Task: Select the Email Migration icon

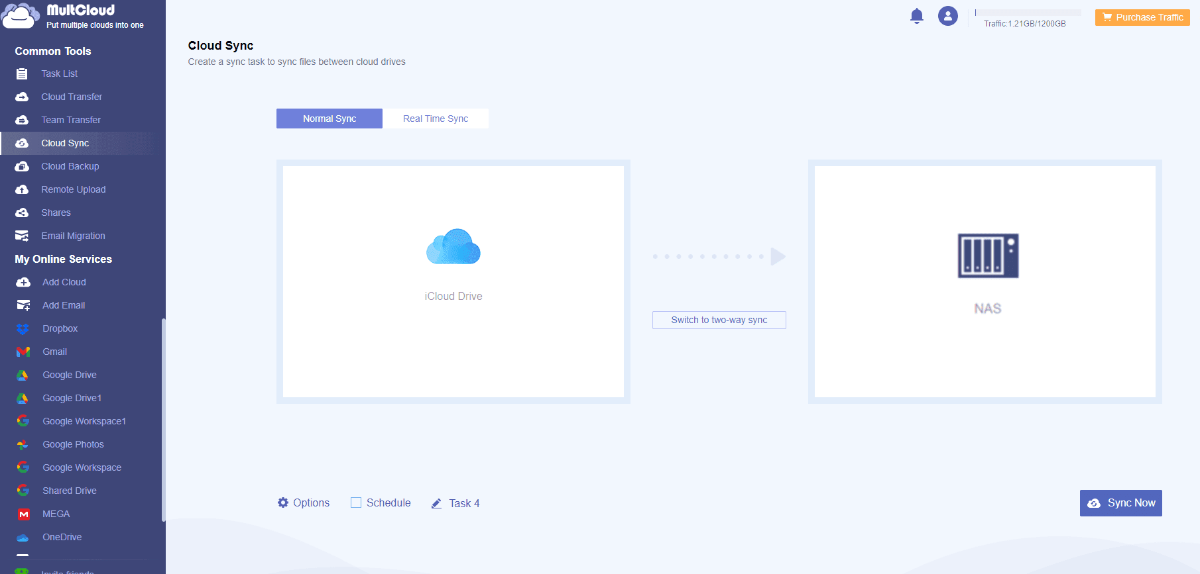Action: coord(22,236)
